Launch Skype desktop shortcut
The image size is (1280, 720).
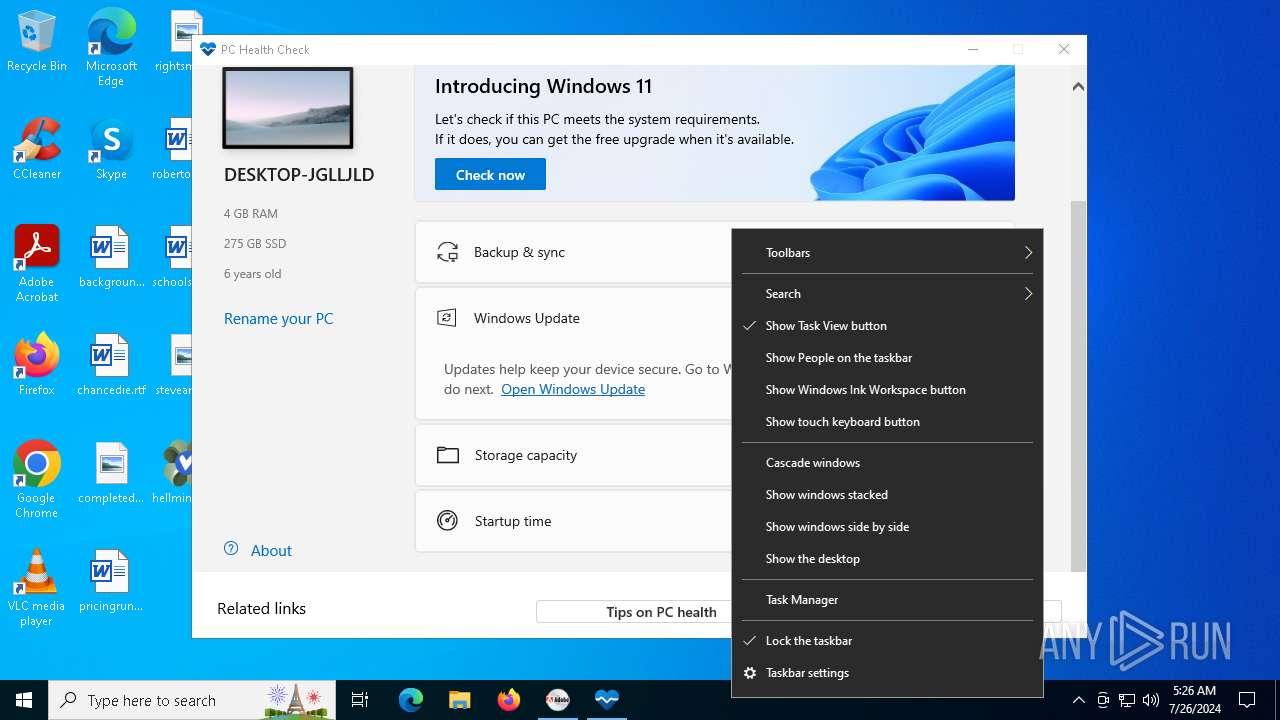111,149
